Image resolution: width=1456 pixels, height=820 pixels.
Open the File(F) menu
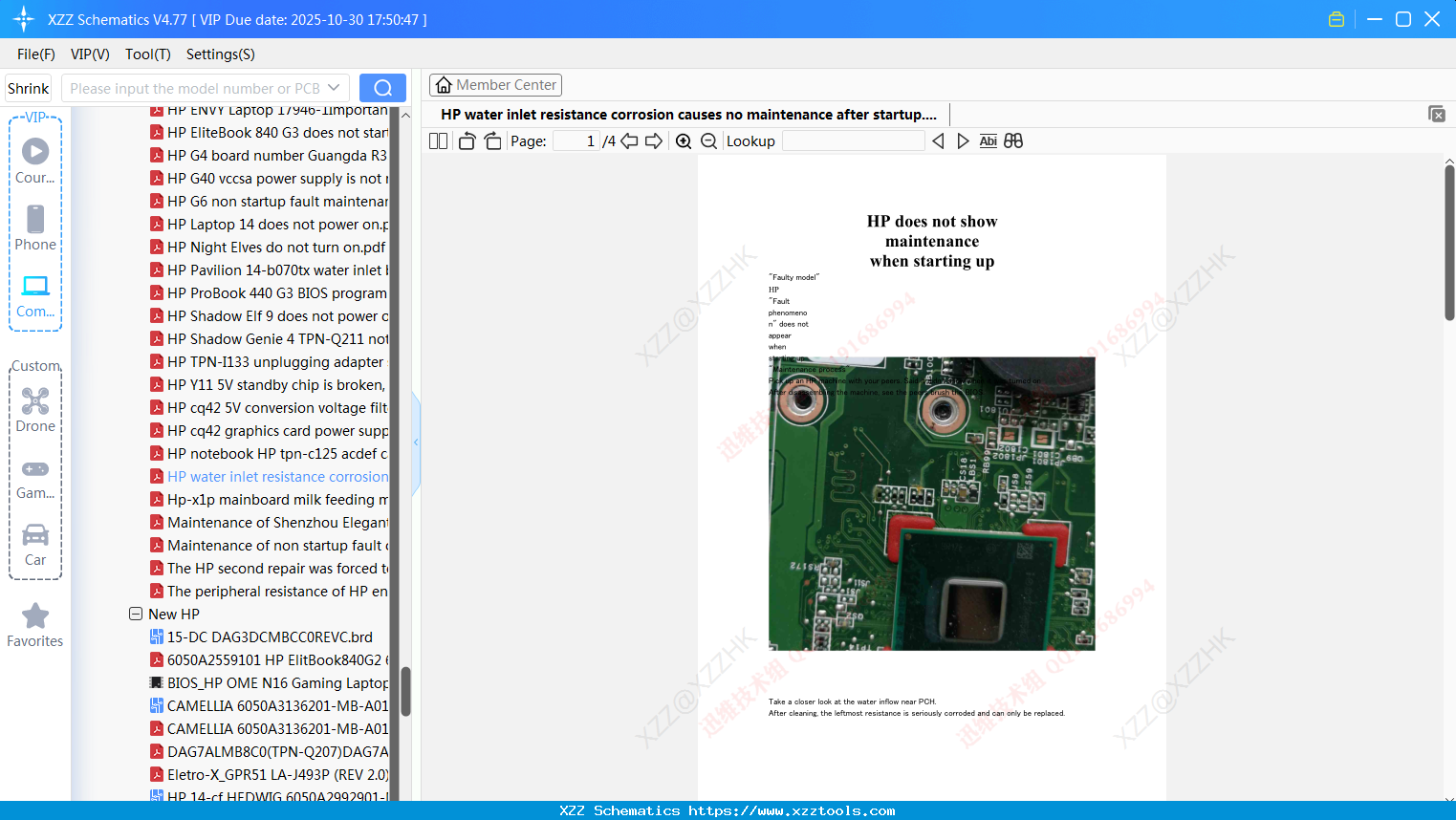(x=36, y=54)
